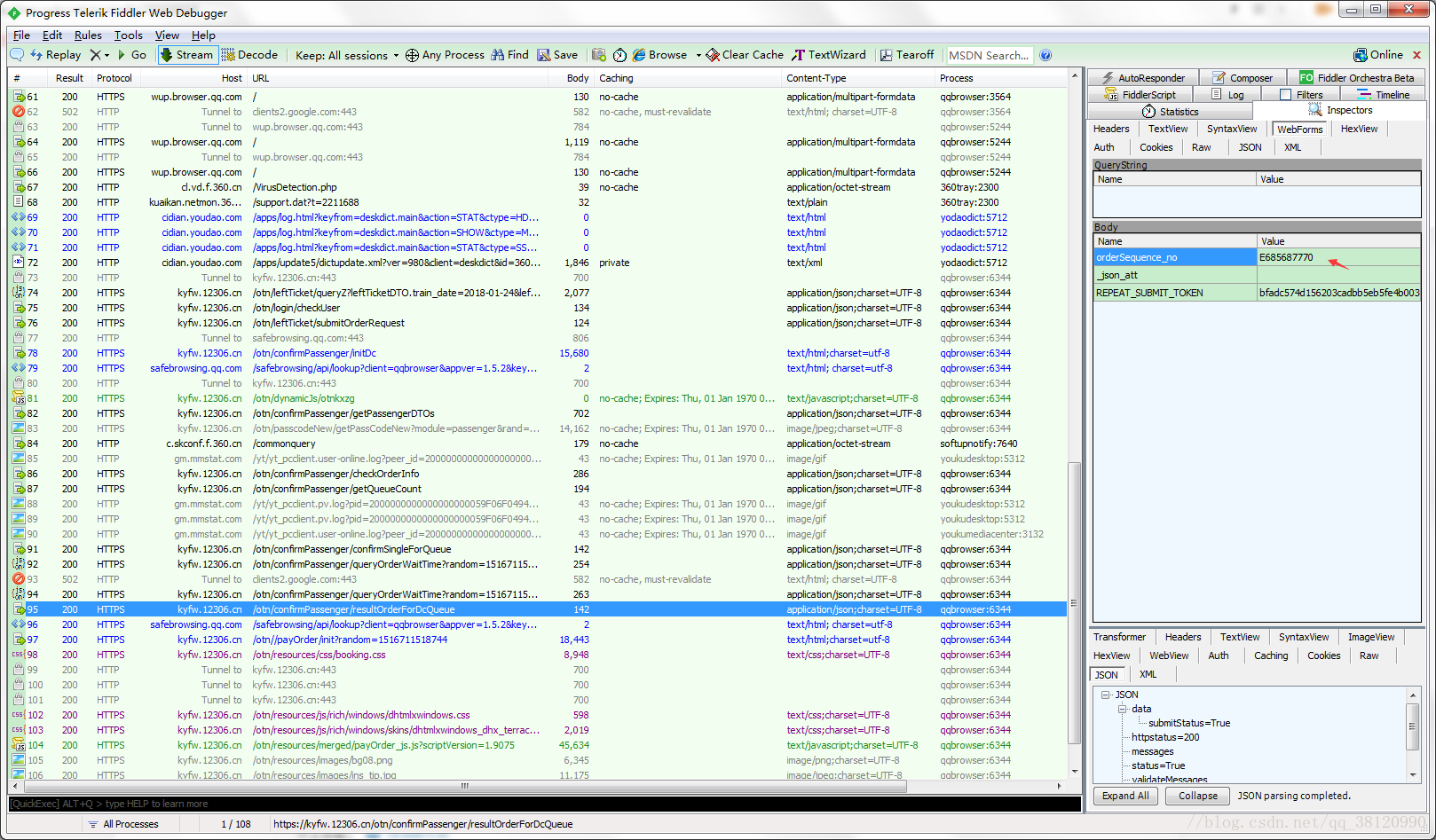This screenshot has height=840, width=1436.
Task: Click camera screenshot toolbar icon
Action: point(599,55)
